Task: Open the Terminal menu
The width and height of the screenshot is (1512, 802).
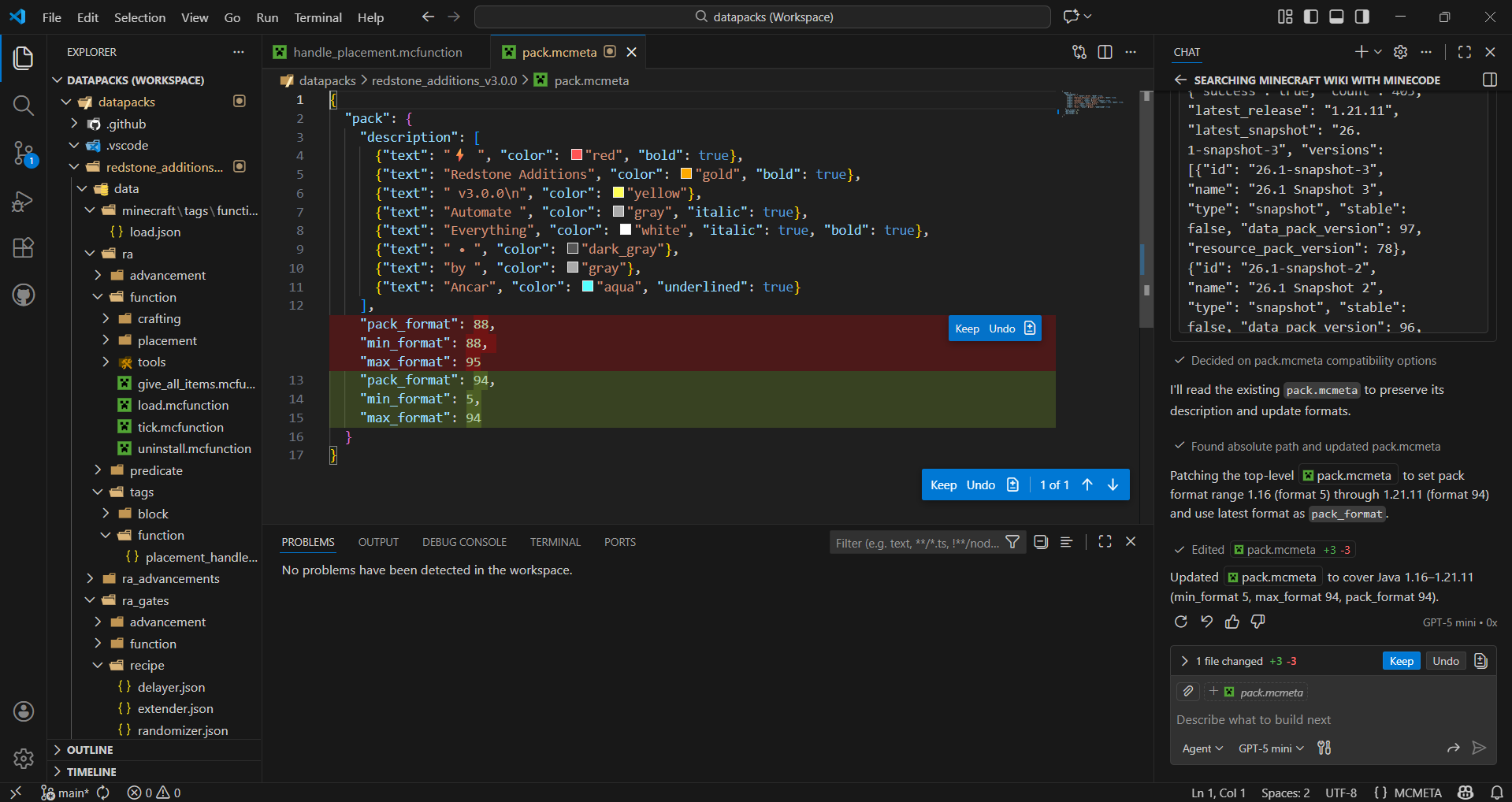Action: pyautogui.click(x=318, y=17)
